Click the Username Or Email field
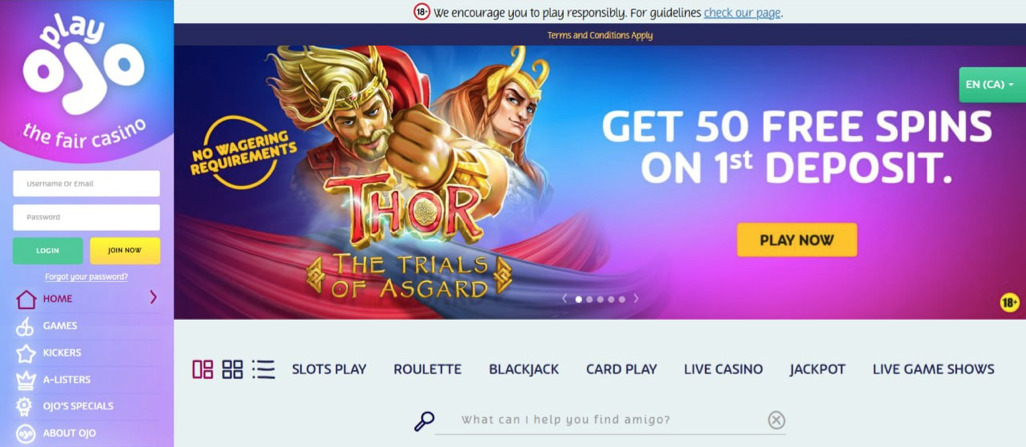 pos(86,184)
